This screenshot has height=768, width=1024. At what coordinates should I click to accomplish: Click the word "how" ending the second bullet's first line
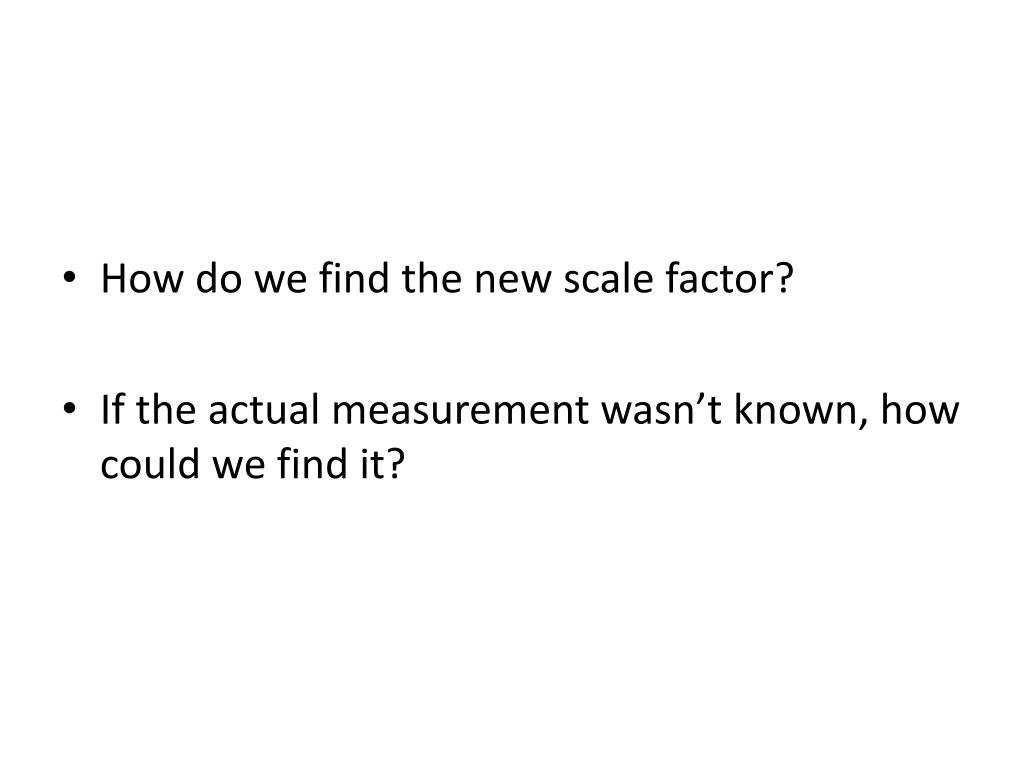coord(920,410)
